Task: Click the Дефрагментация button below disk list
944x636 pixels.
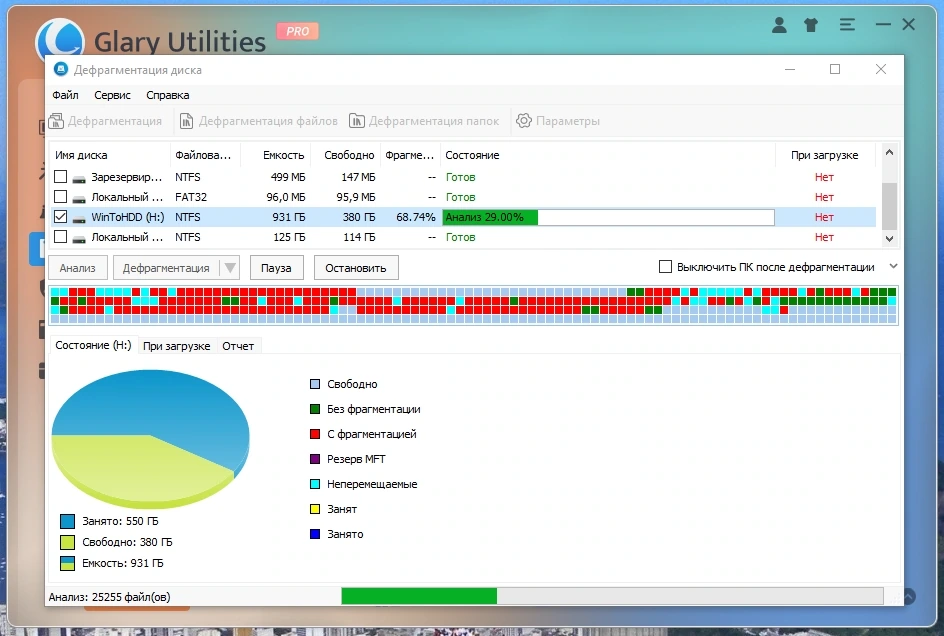Action: pos(166,268)
